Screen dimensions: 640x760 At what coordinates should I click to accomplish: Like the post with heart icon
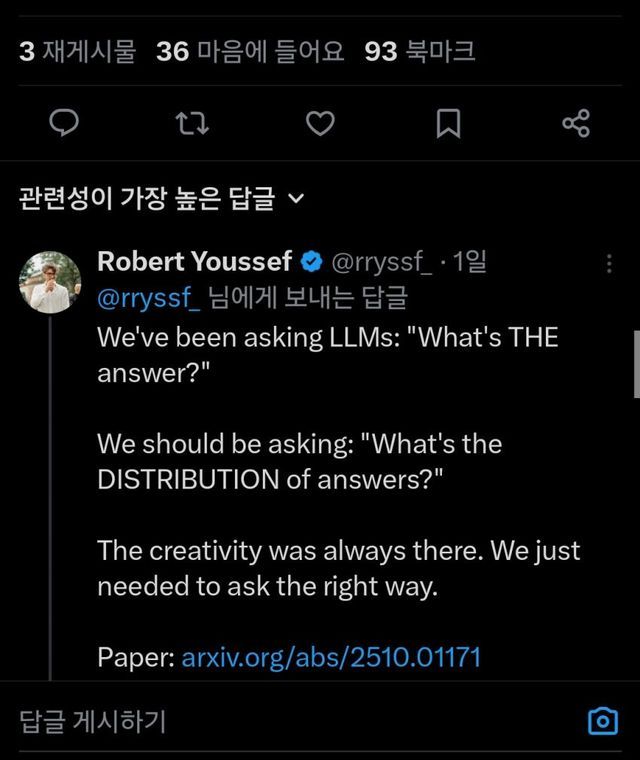[x=319, y=123]
